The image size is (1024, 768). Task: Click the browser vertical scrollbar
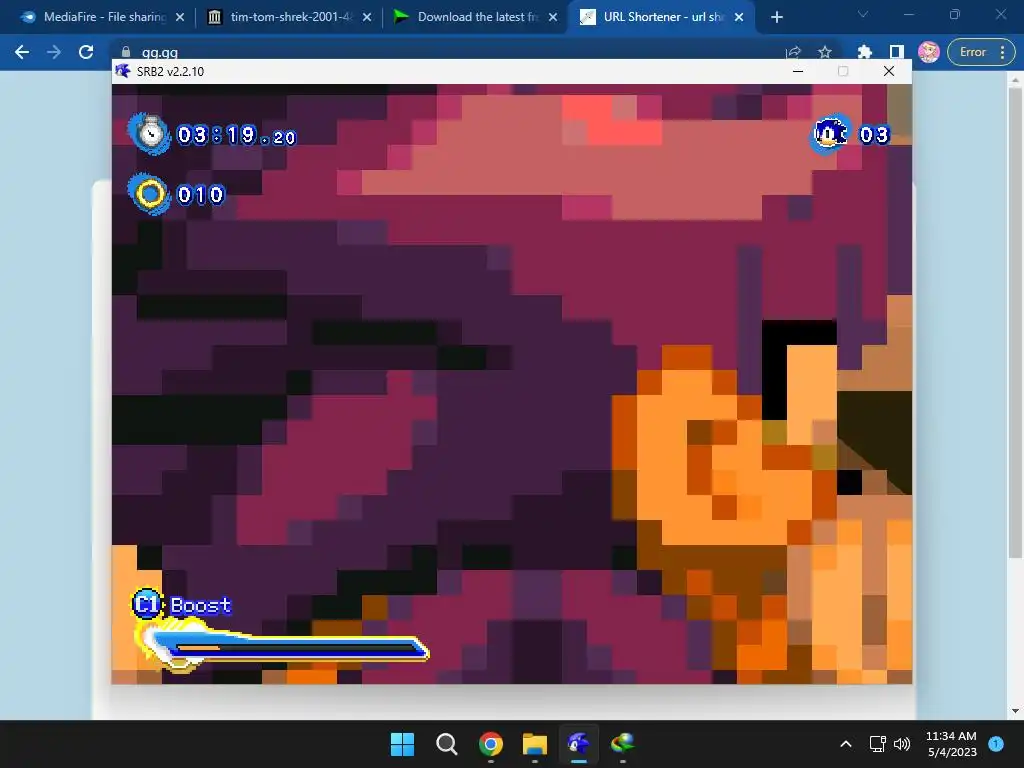[1015, 323]
